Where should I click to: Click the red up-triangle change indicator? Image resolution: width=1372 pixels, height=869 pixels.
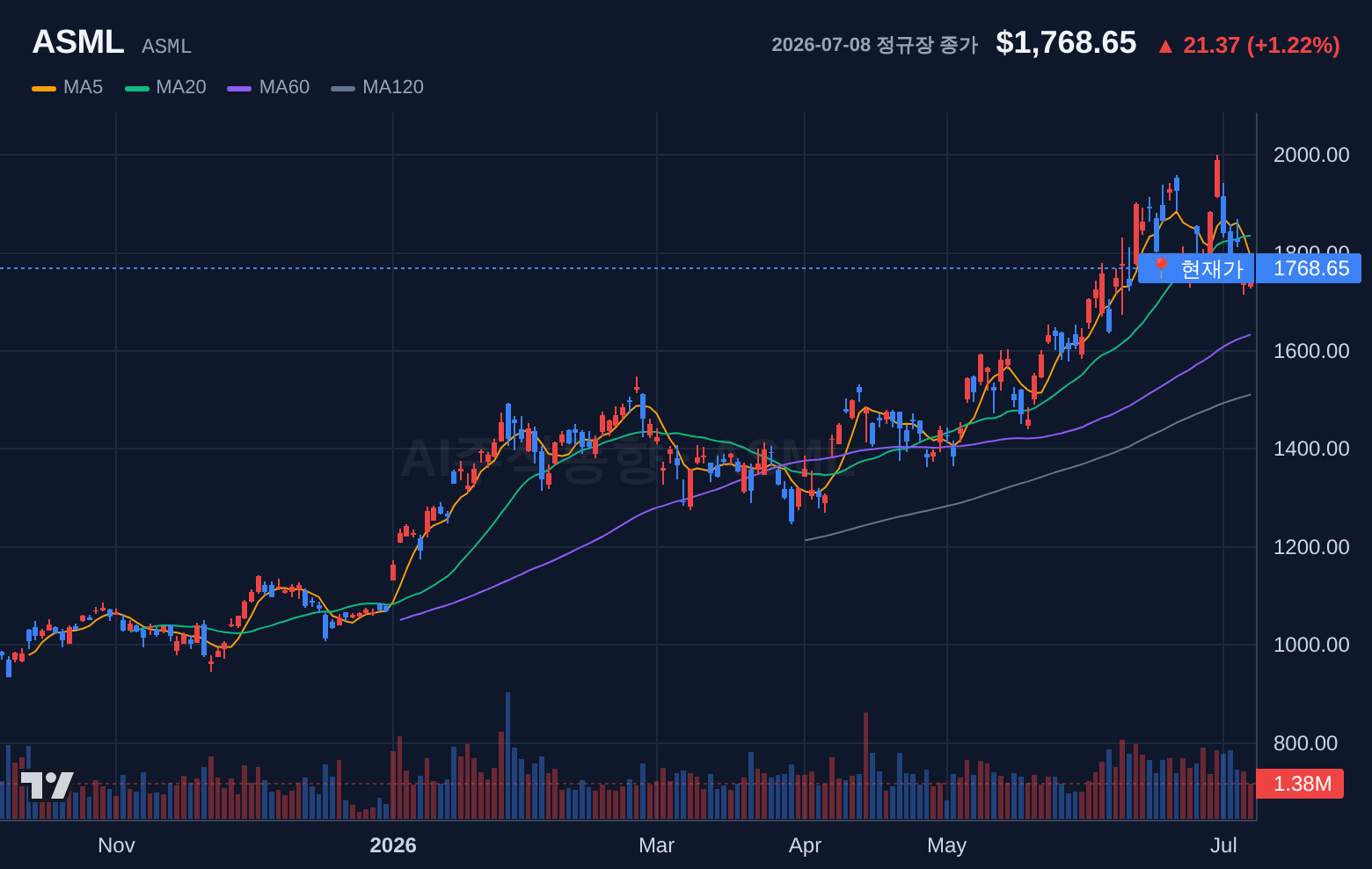point(1165,46)
